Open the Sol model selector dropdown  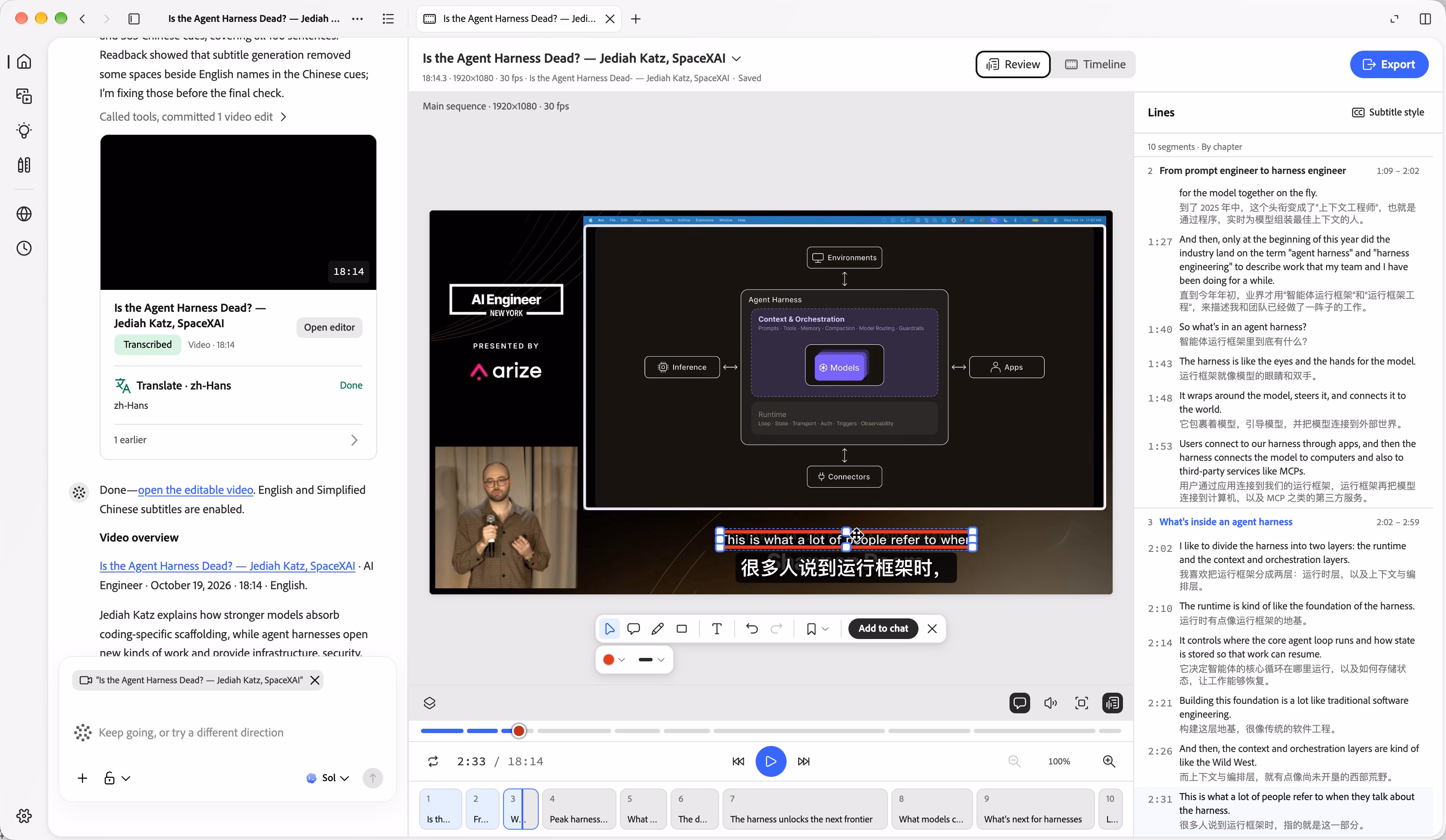tap(328, 778)
